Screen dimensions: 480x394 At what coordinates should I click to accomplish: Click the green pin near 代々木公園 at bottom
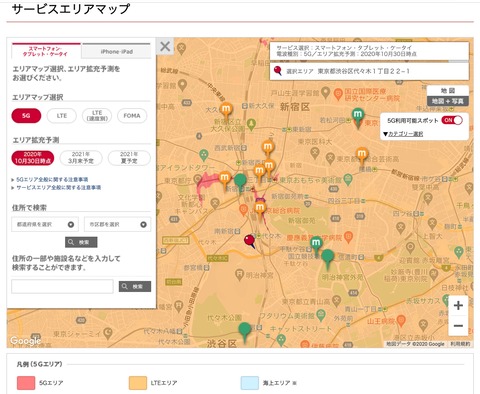pyautogui.click(x=245, y=331)
